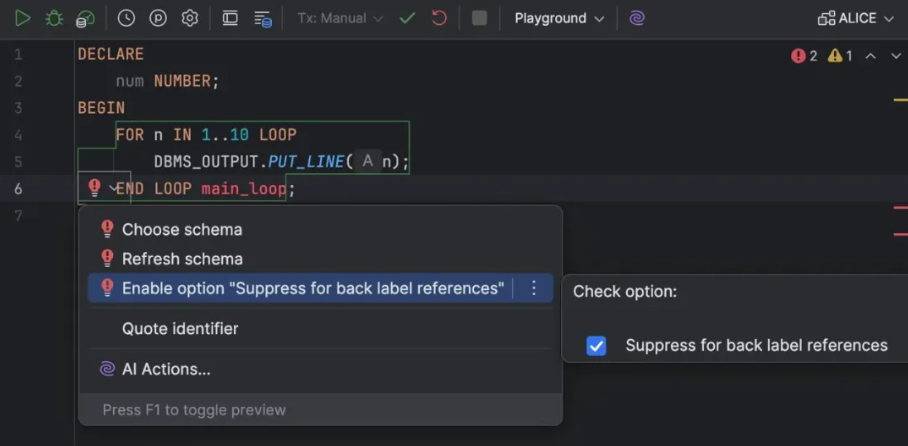Screen dimensions: 908x446
Task: Click Quote identifier in the popup
Action: click(180, 328)
